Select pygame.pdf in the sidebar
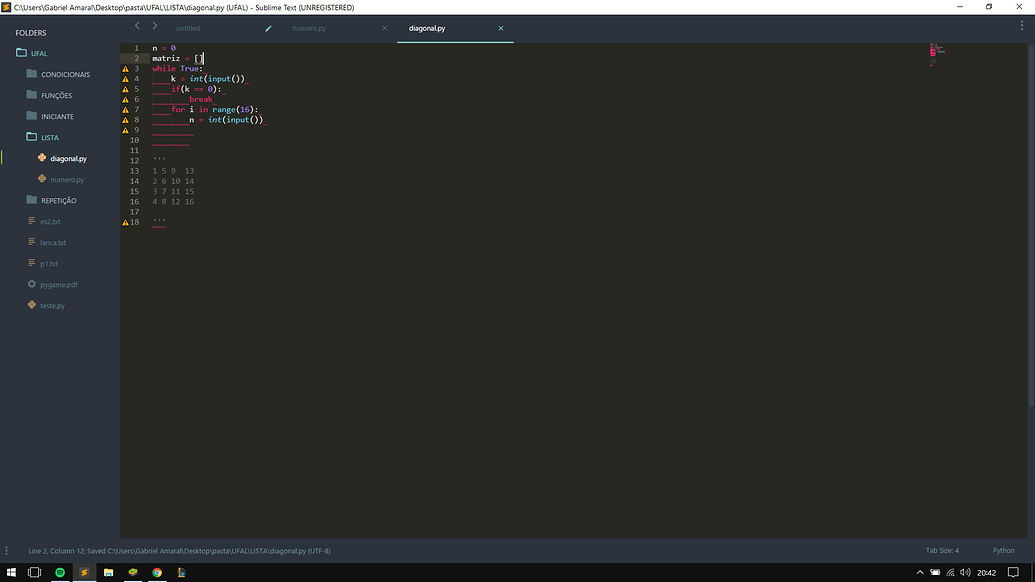 [58, 284]
